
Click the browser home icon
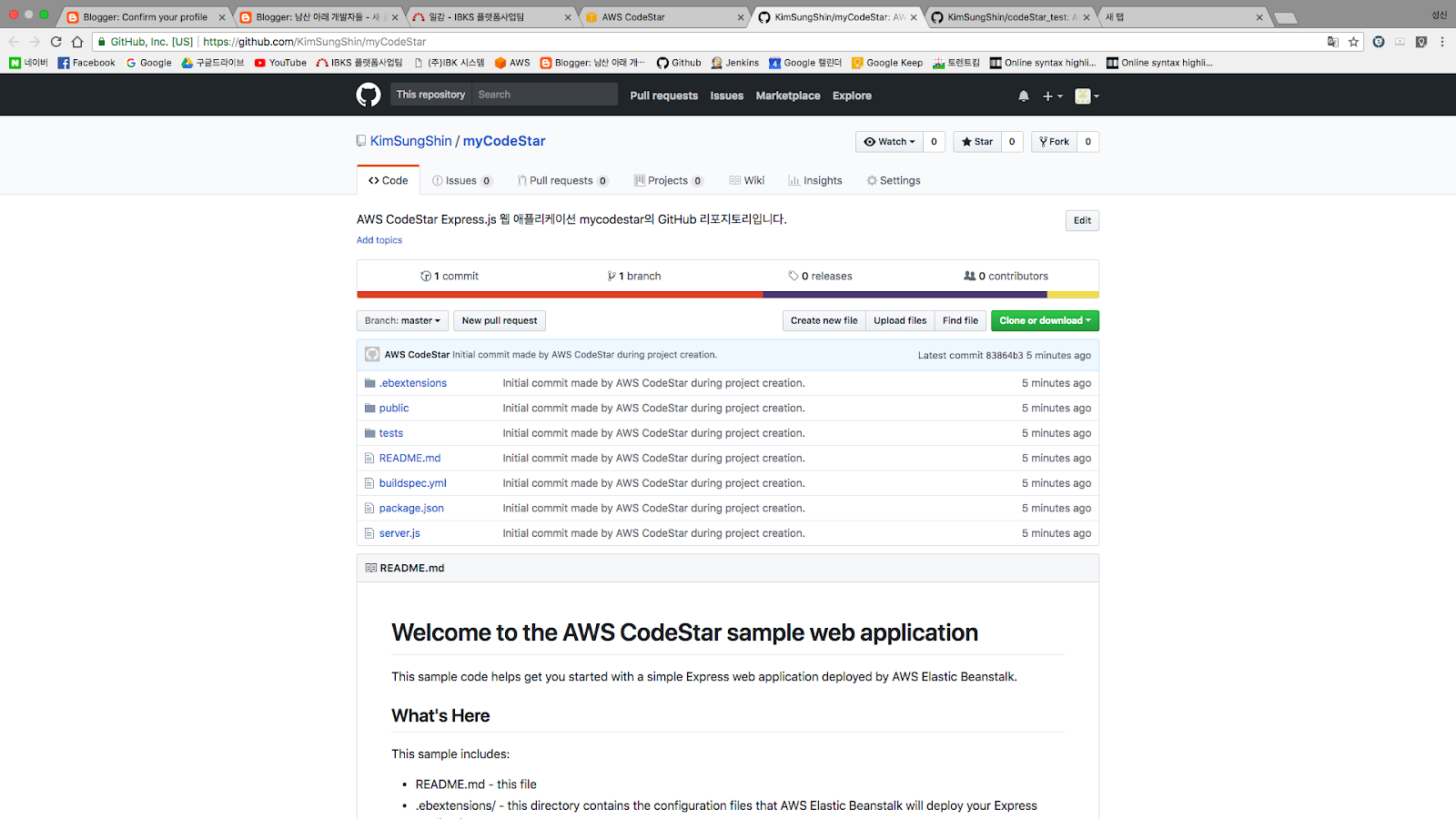tap(77, 42)
